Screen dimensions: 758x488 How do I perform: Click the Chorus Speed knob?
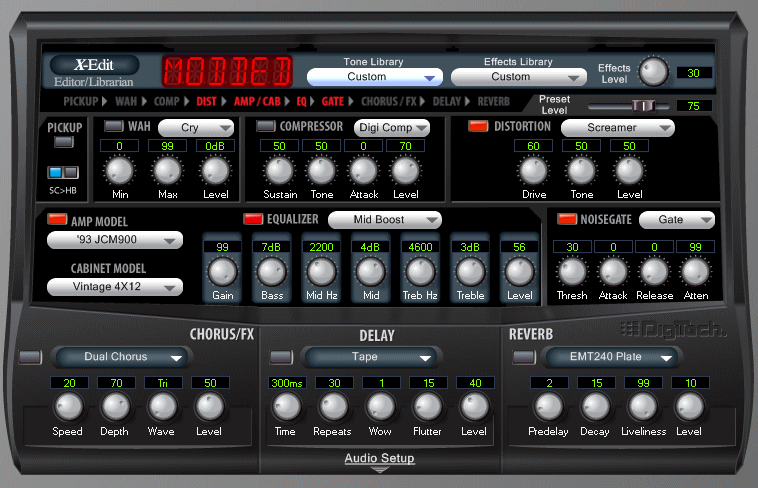coord(68,407)
